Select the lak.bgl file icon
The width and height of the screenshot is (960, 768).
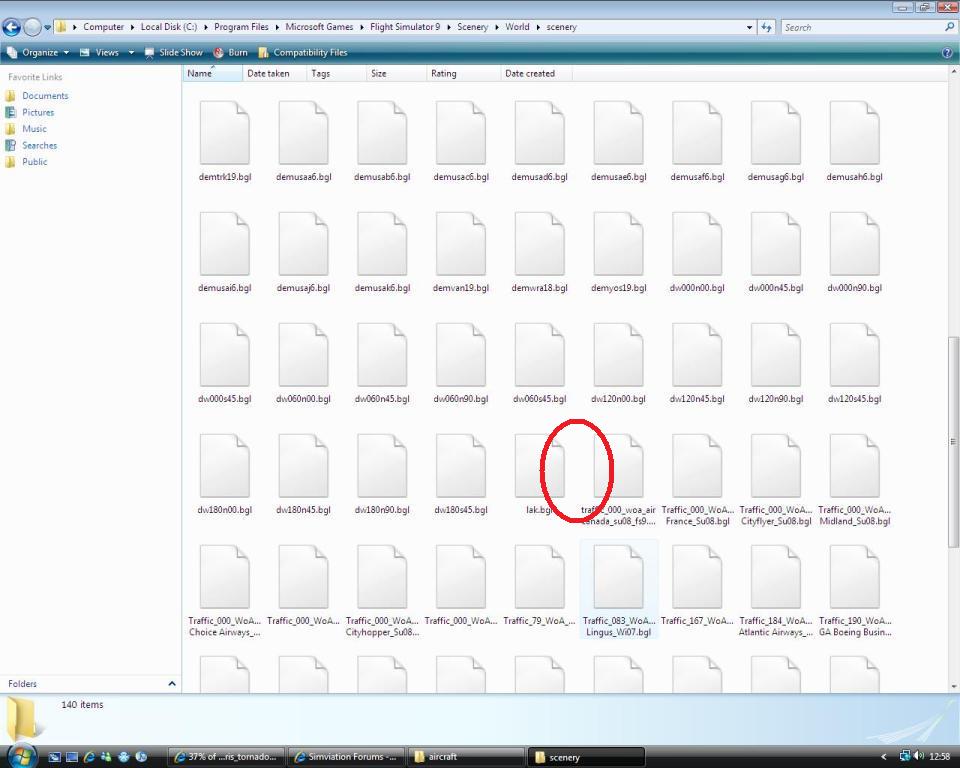pyautogui.click(x=539, y=467)
